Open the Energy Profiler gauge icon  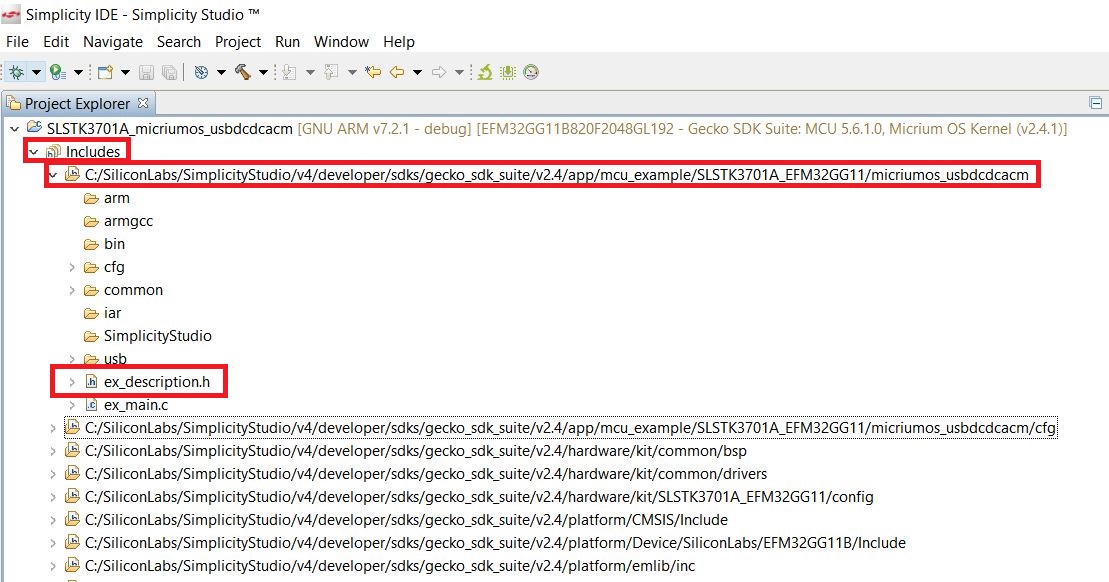(531, 72)
